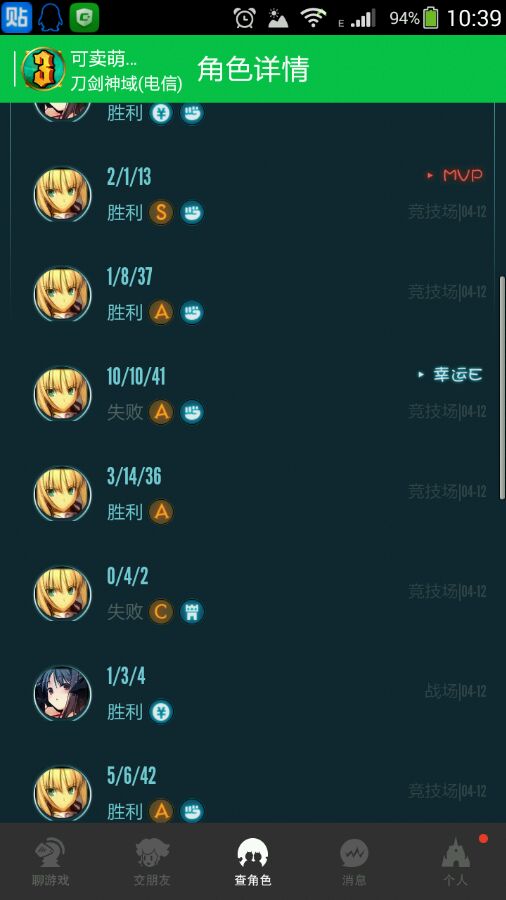Open the 个人 profile tab
The height and width of the screenshot is (900, 506).
456,862
